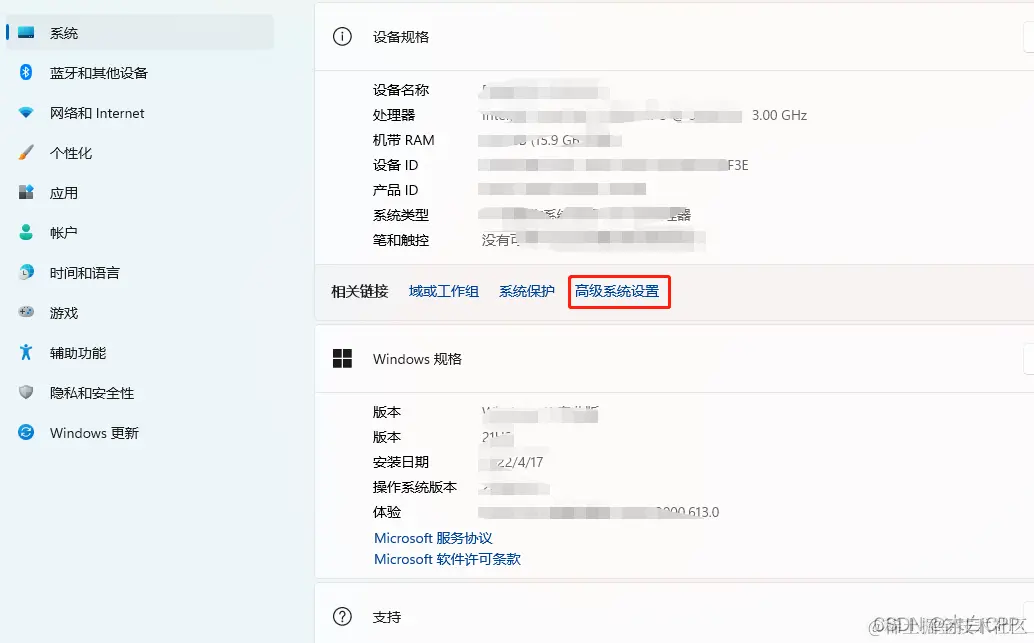1034x643 pixels.
Task: Click the 设备 ID label
Action: tap(396, 165)
